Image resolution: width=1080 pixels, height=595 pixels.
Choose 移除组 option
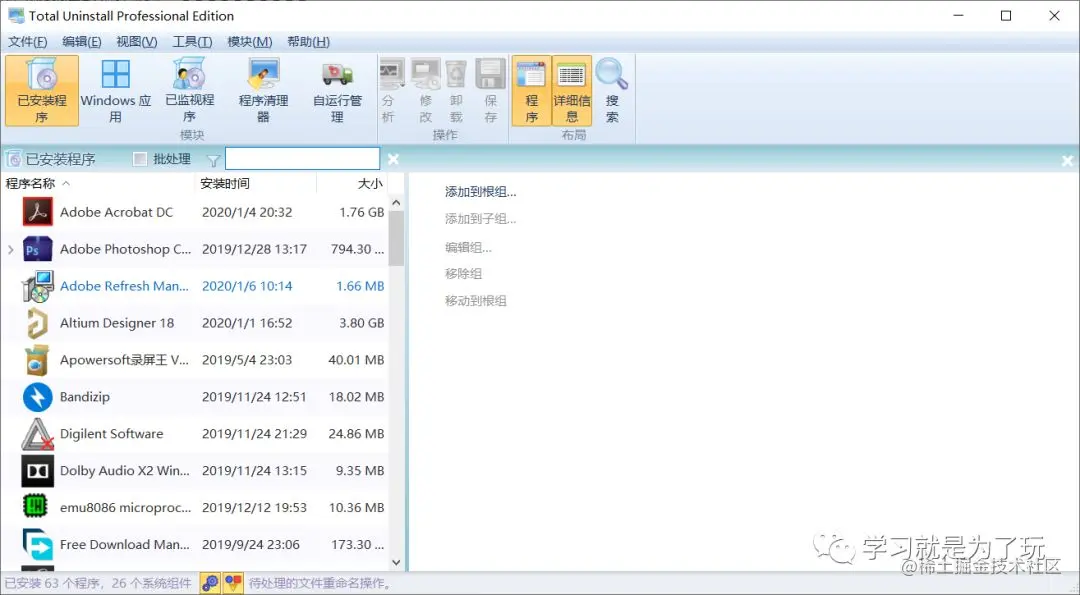pos(463,273)
